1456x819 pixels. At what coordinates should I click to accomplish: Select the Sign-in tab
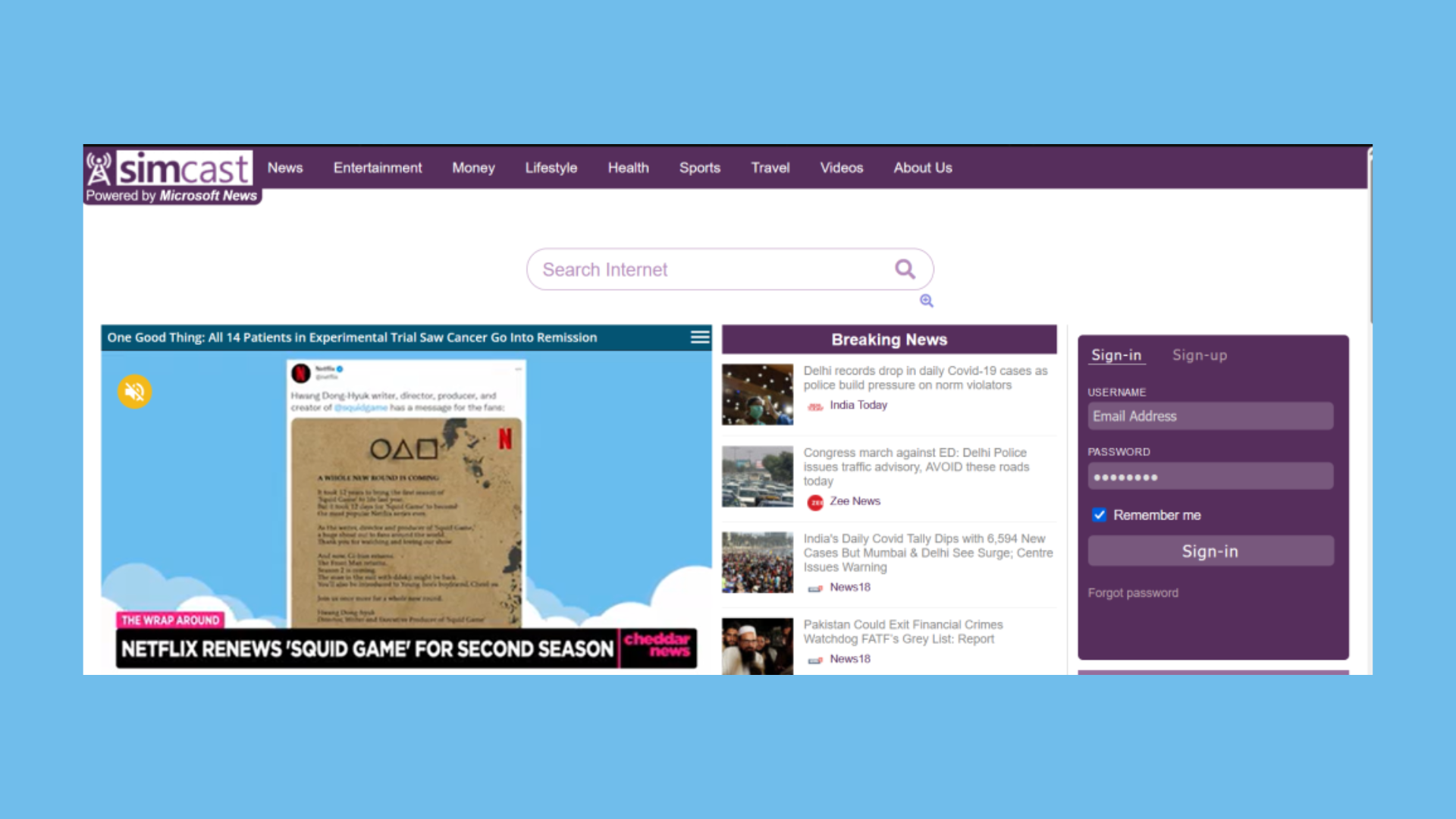tap(1116, 355)
